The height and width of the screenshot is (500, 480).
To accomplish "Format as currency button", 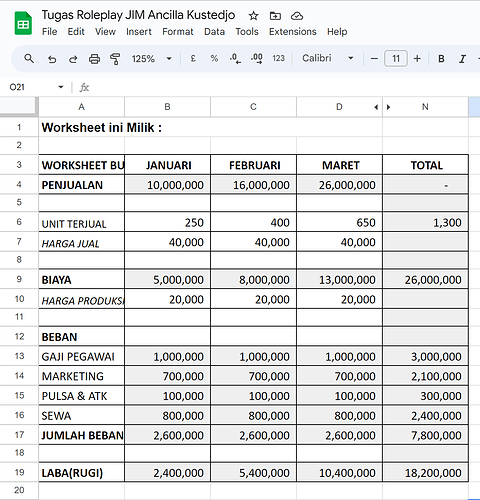I will 193,59.
